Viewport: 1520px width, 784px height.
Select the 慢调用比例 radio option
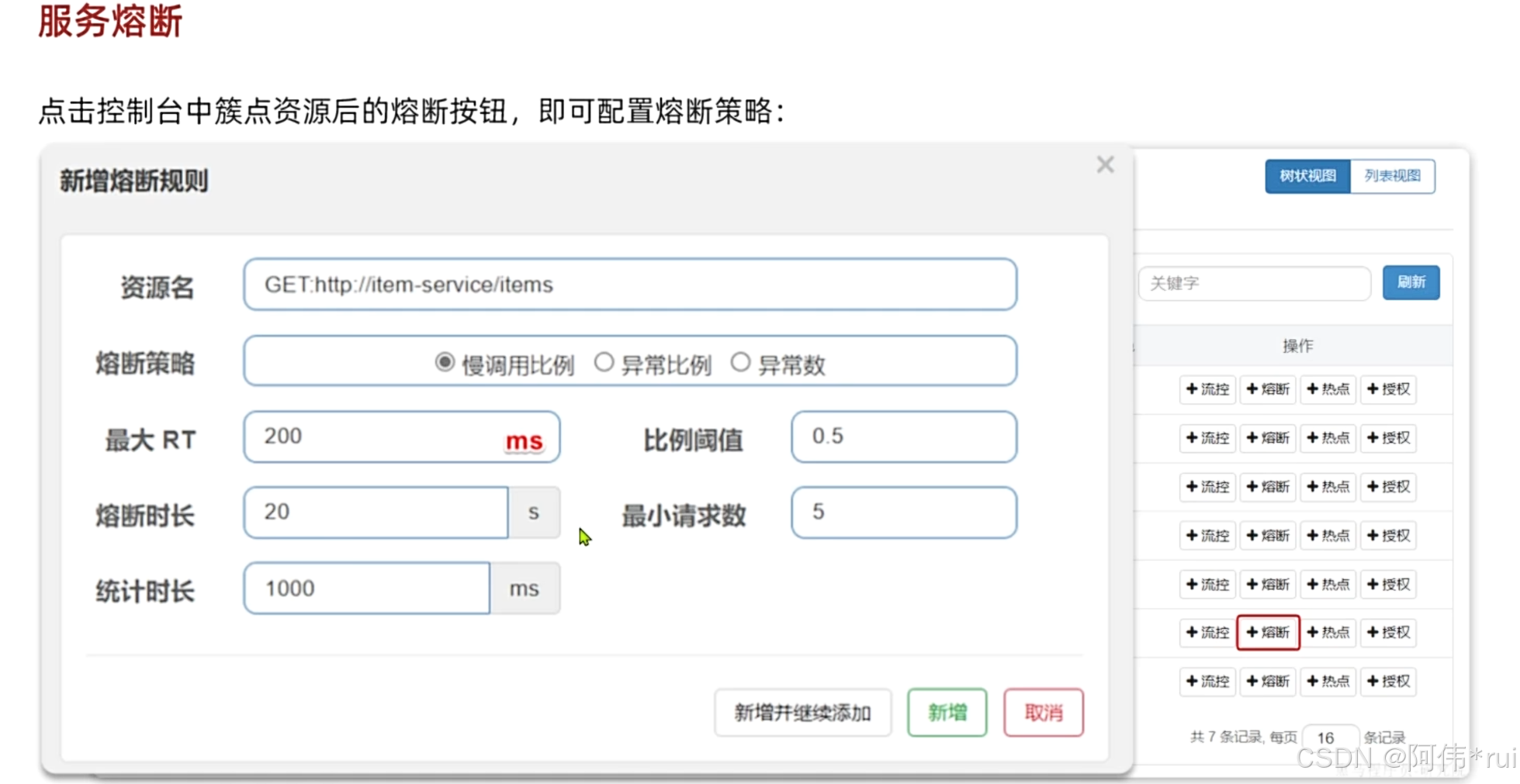coord(444,362)
